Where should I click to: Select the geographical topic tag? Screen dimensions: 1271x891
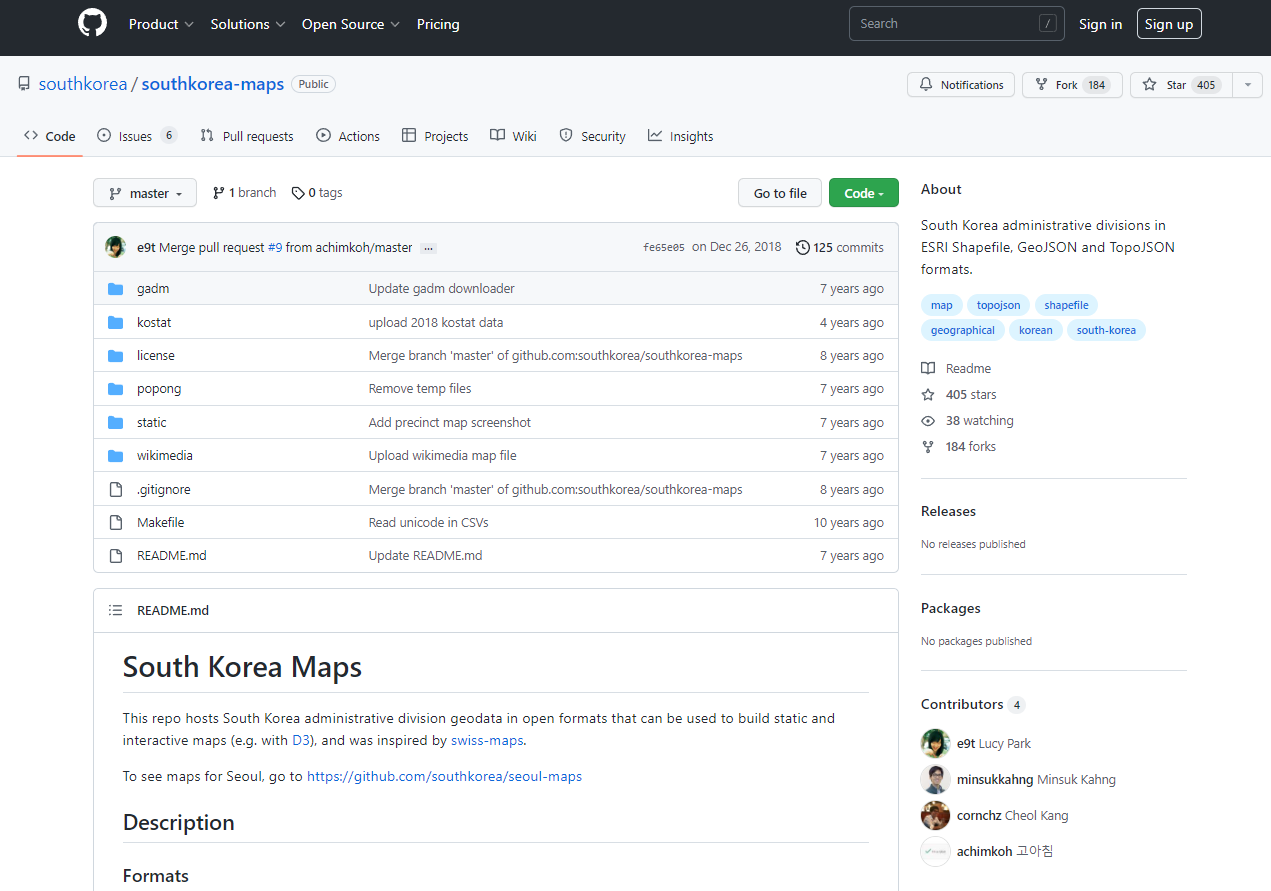click(x=963, y=330)
